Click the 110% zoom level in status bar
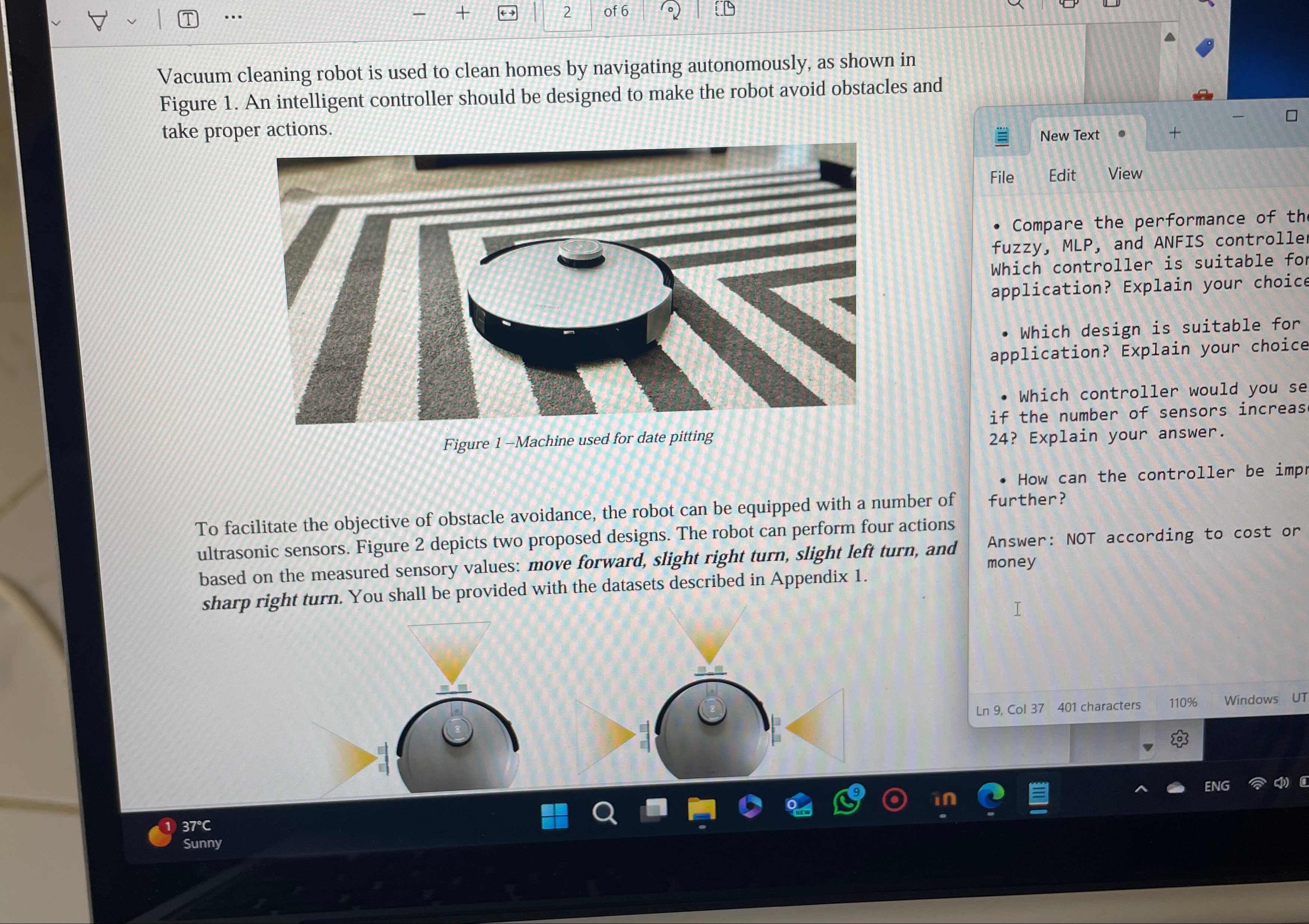 point(1182,703)
